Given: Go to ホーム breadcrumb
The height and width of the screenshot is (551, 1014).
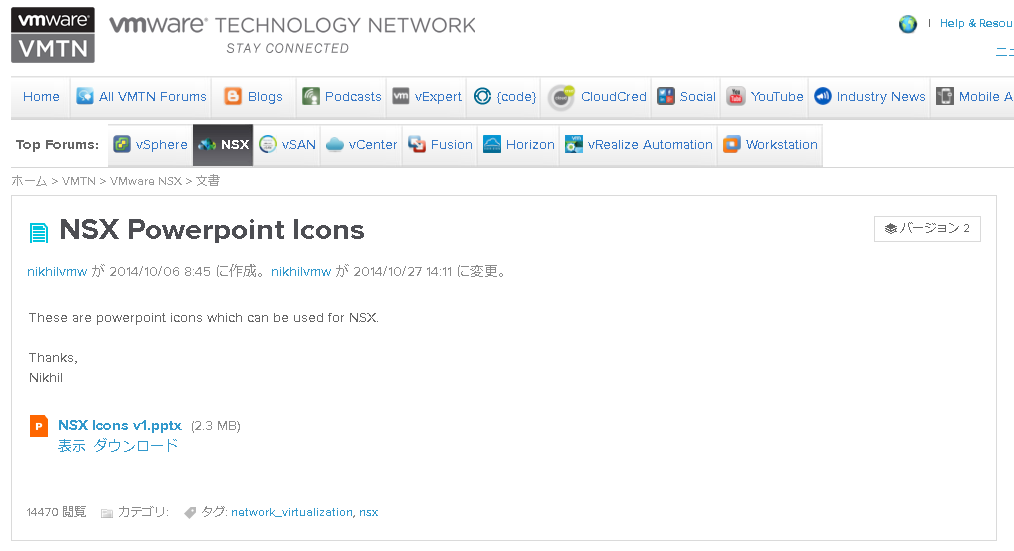Looking at the screenshot, I should [29, 181].
